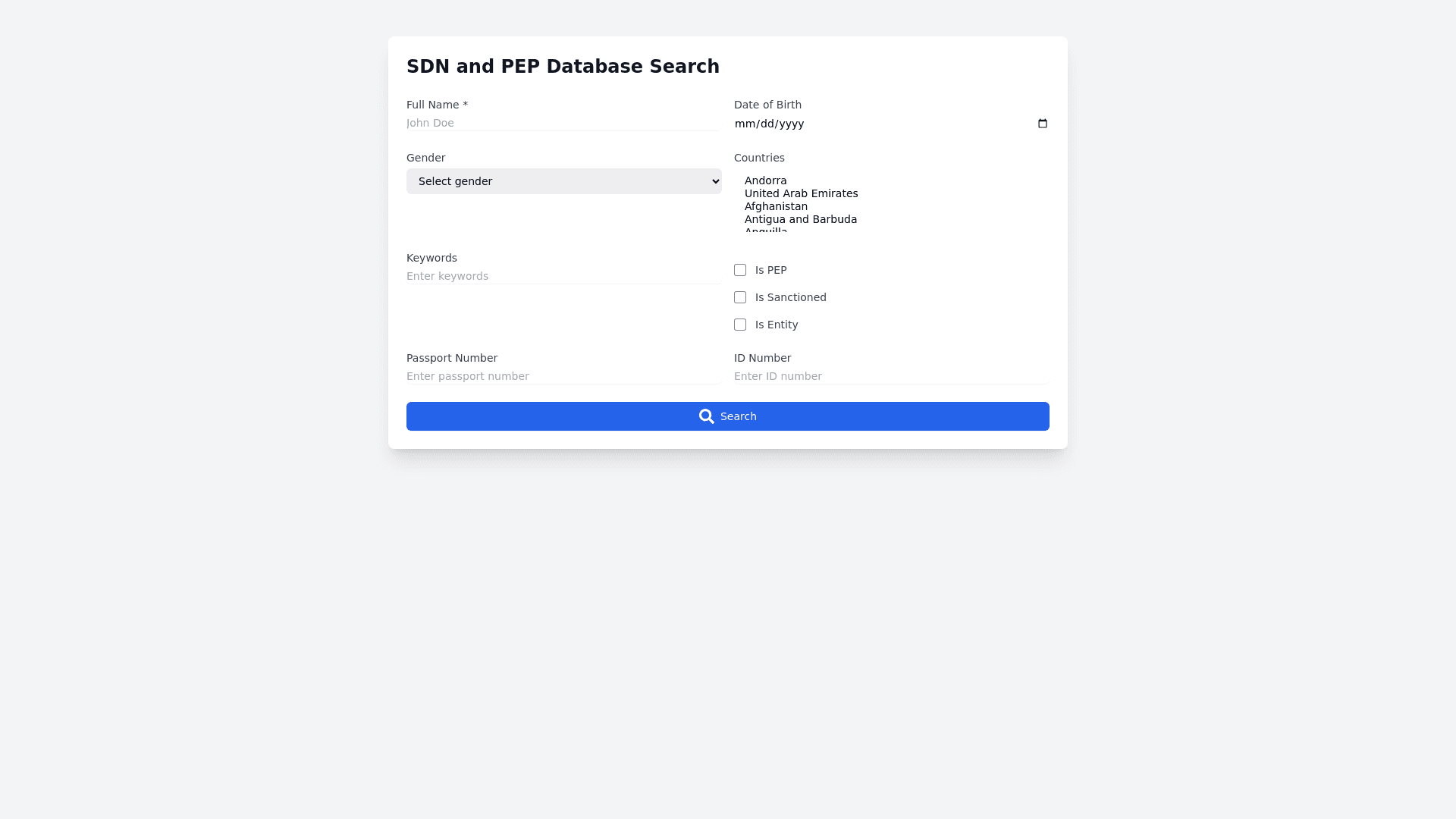Select Andorra in the Countries list
This screenshot has width=1456, height=819.
point(766,180)
